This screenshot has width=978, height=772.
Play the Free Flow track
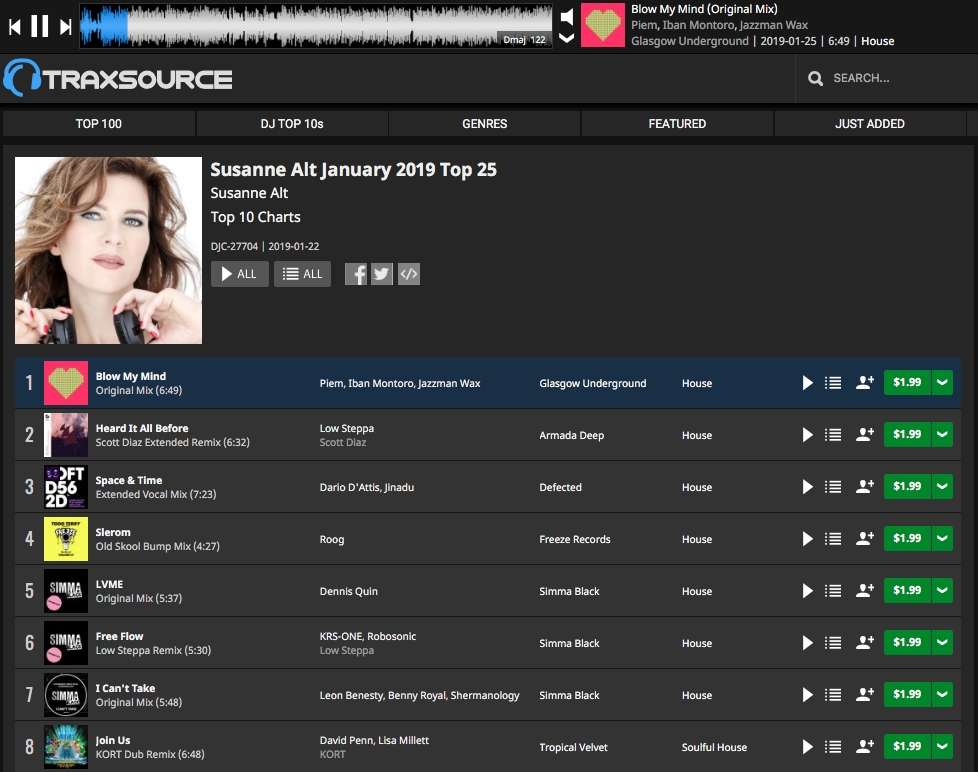tap(808, 642)
